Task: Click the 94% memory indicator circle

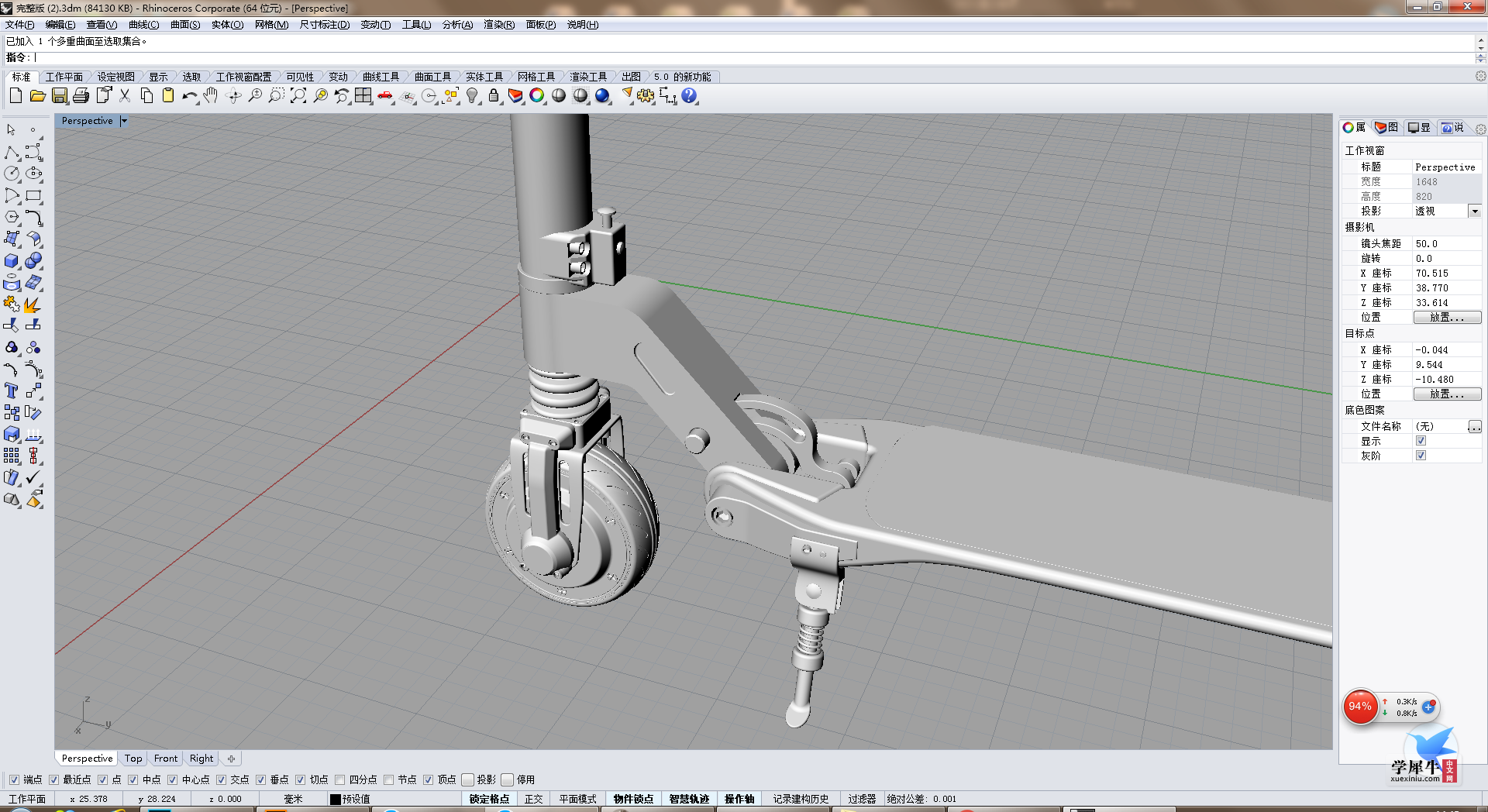Action: point(1360,707)
